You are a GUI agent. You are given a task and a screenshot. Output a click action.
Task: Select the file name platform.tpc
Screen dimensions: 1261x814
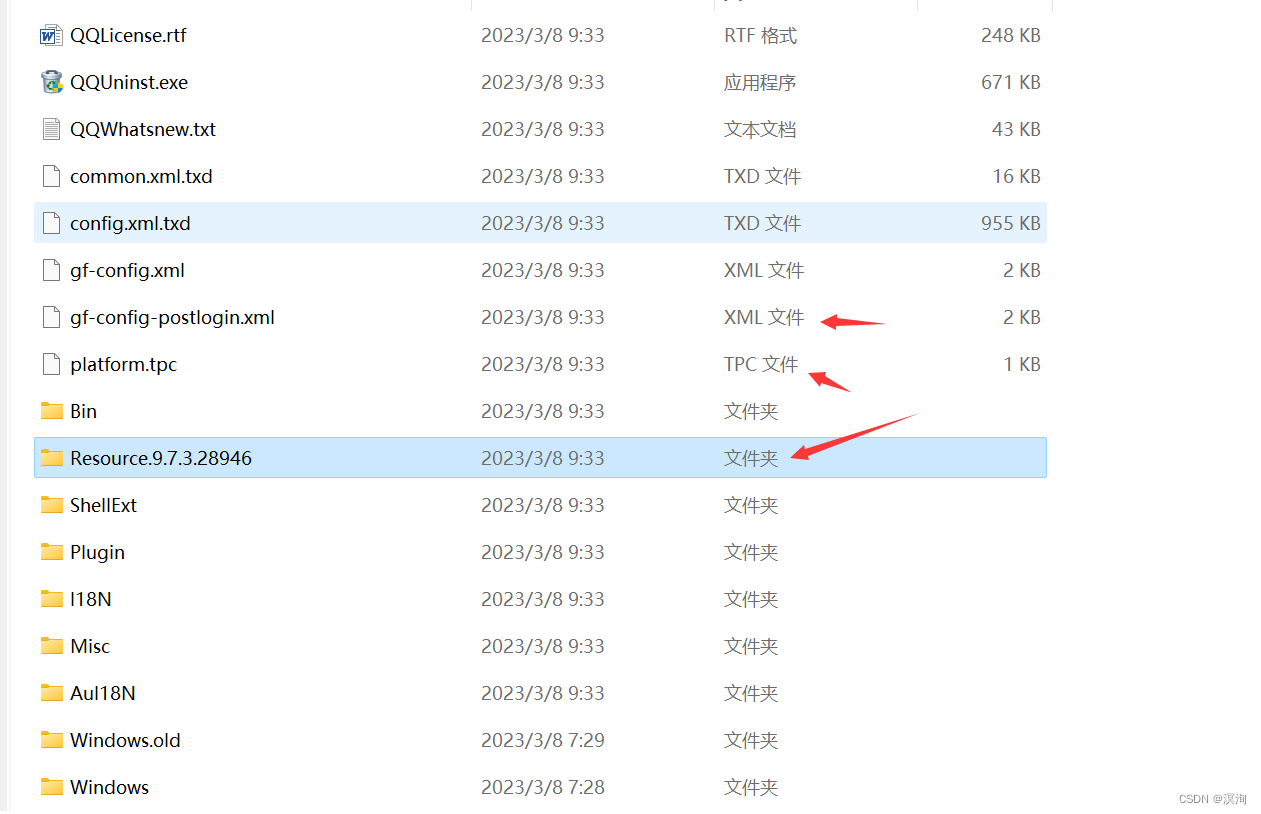click(x=123, y=365)
